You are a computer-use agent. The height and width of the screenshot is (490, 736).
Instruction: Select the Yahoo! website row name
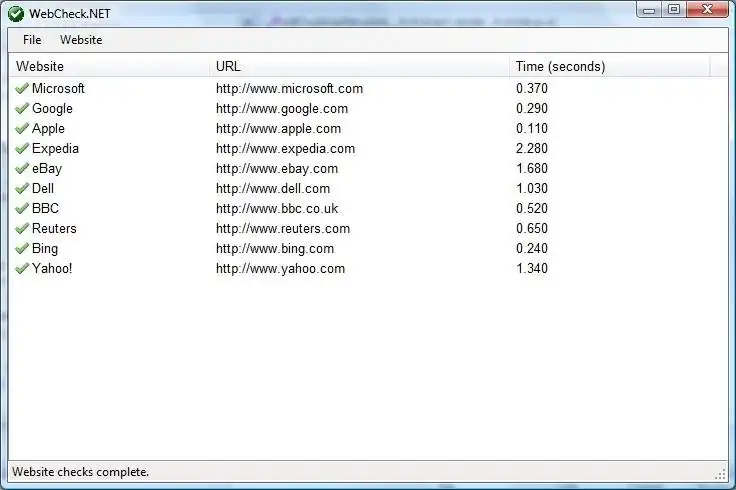52,268
